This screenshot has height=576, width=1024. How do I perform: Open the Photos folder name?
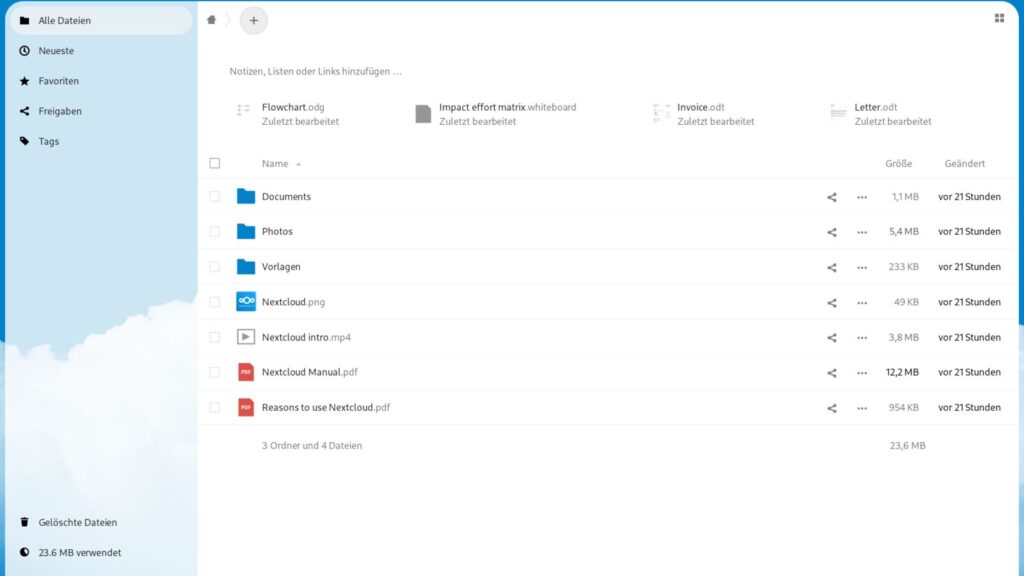click(277, 231)
